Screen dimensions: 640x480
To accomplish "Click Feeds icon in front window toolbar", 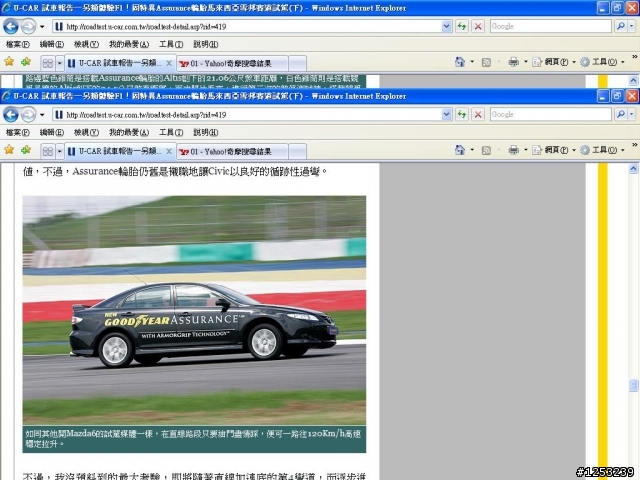I will (x=486, y=151).
